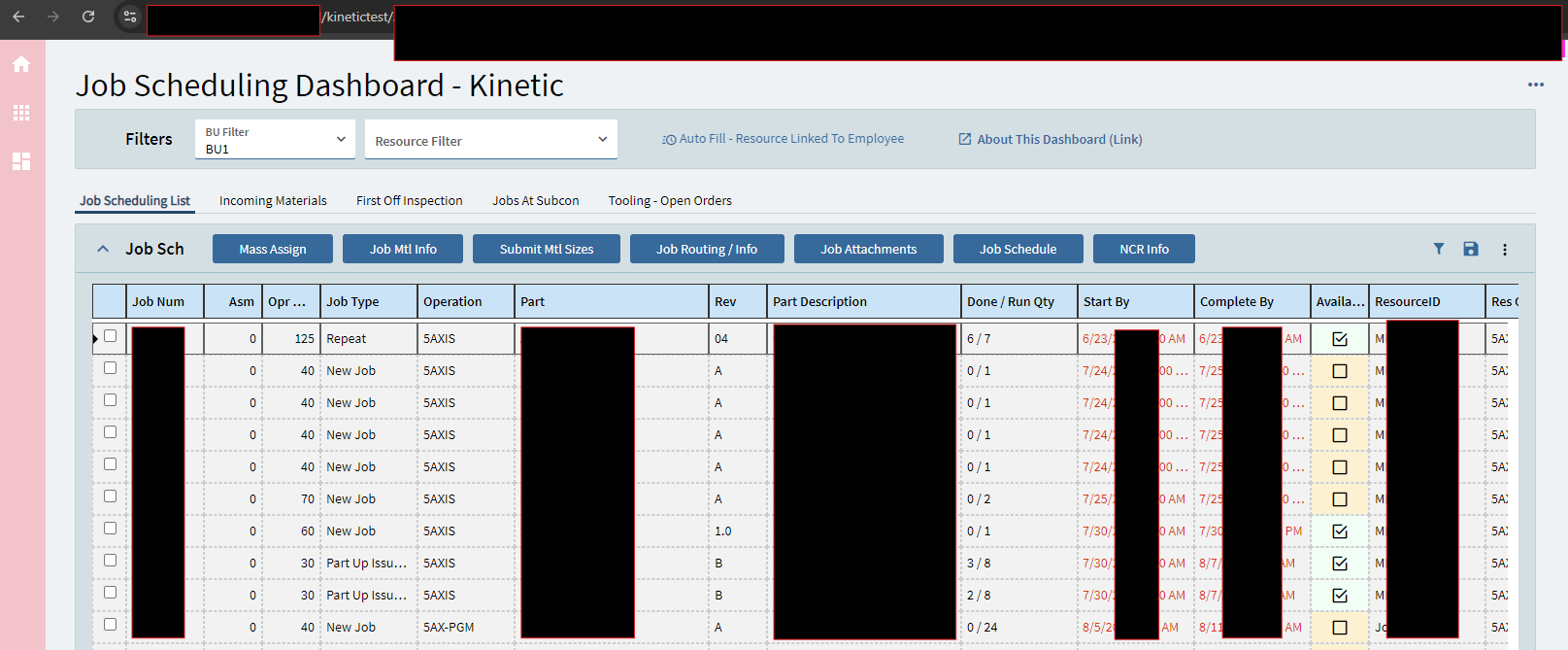
Task: Click the Rev 04 cell
Action: [738, 339]
